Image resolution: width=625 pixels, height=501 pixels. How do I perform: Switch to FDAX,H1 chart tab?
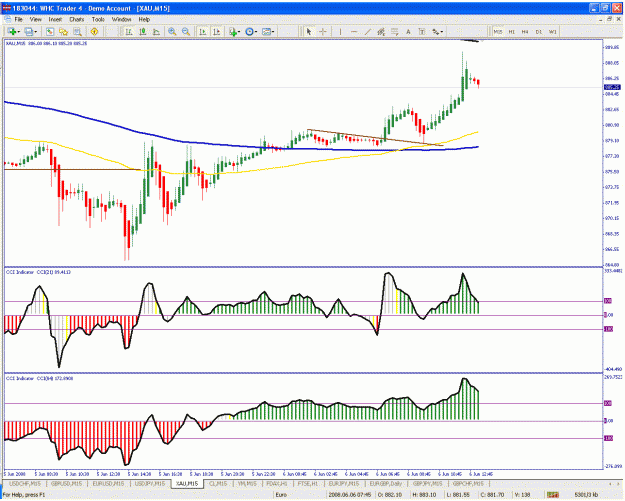coord(277,483)
